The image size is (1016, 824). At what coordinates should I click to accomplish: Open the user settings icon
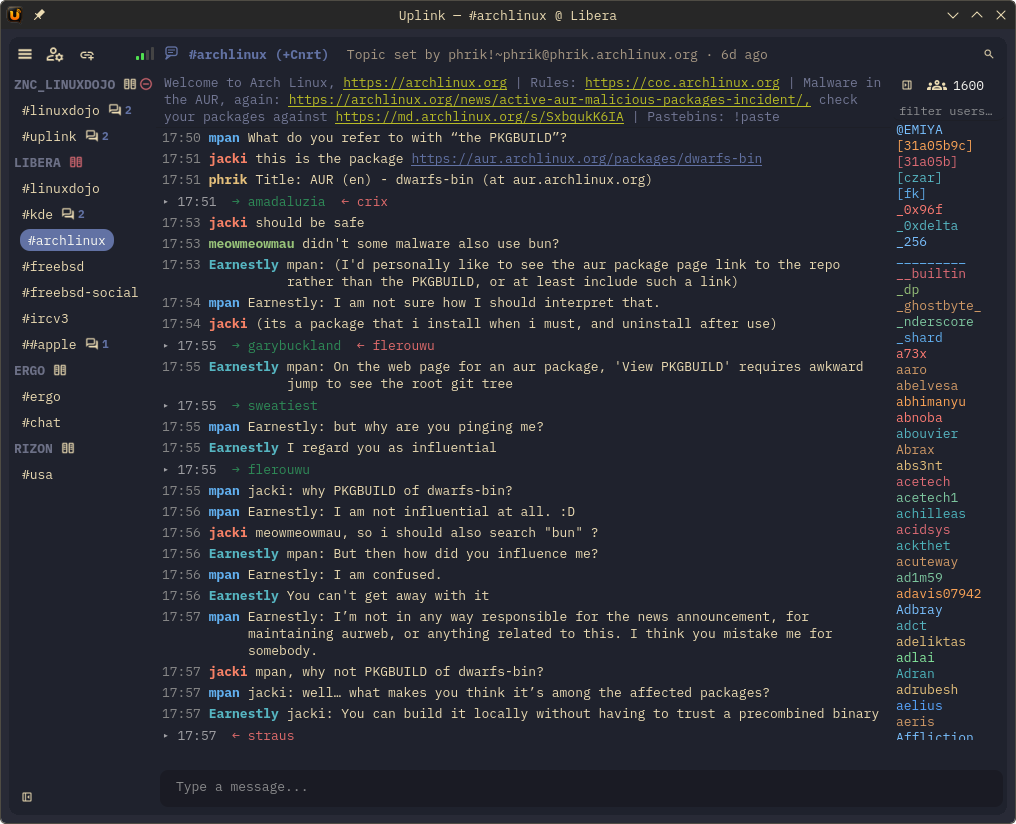click(x=55, y=54)
